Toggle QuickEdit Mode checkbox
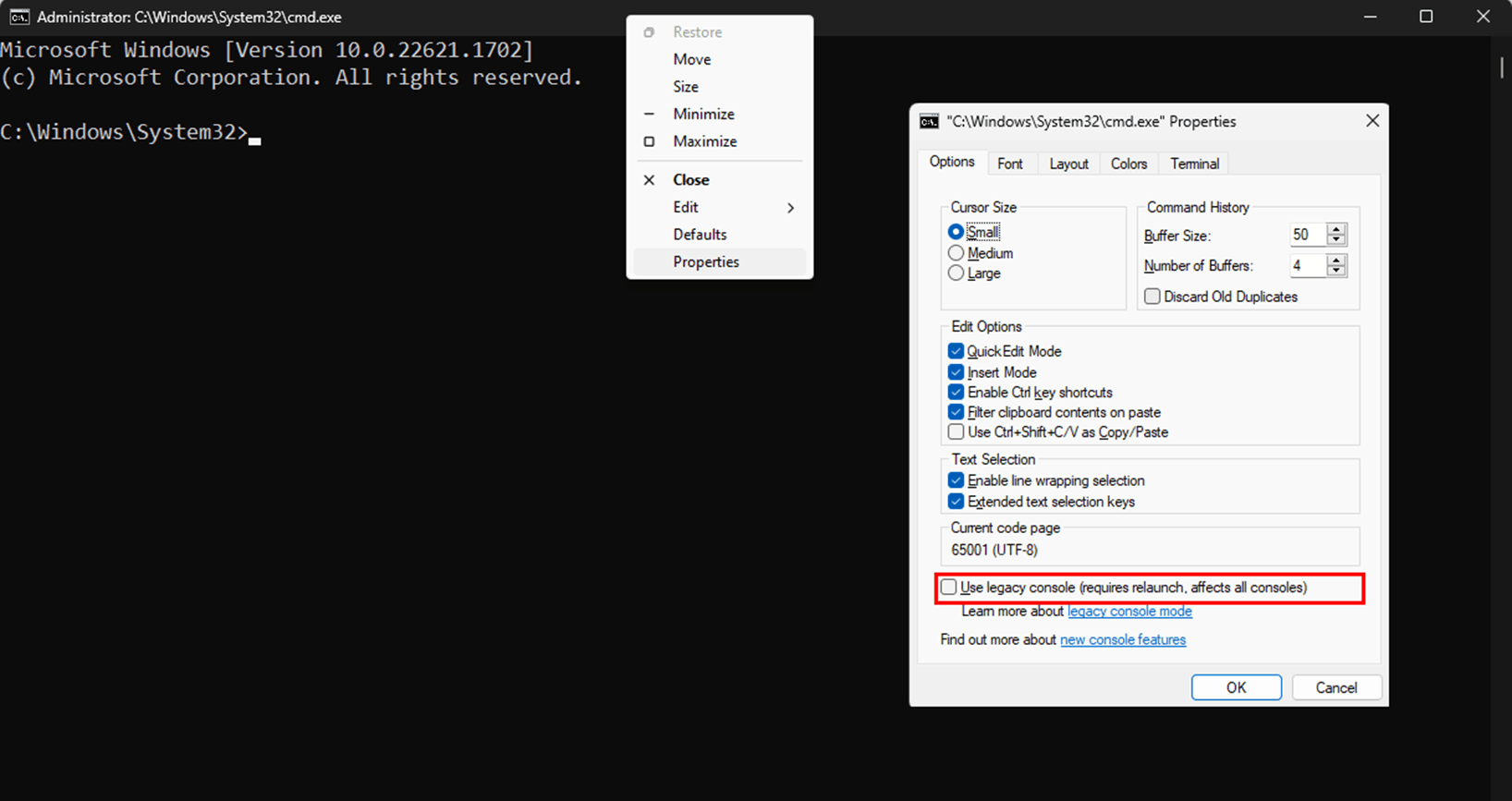1512x801 pixels. click(x=956, y=351)
